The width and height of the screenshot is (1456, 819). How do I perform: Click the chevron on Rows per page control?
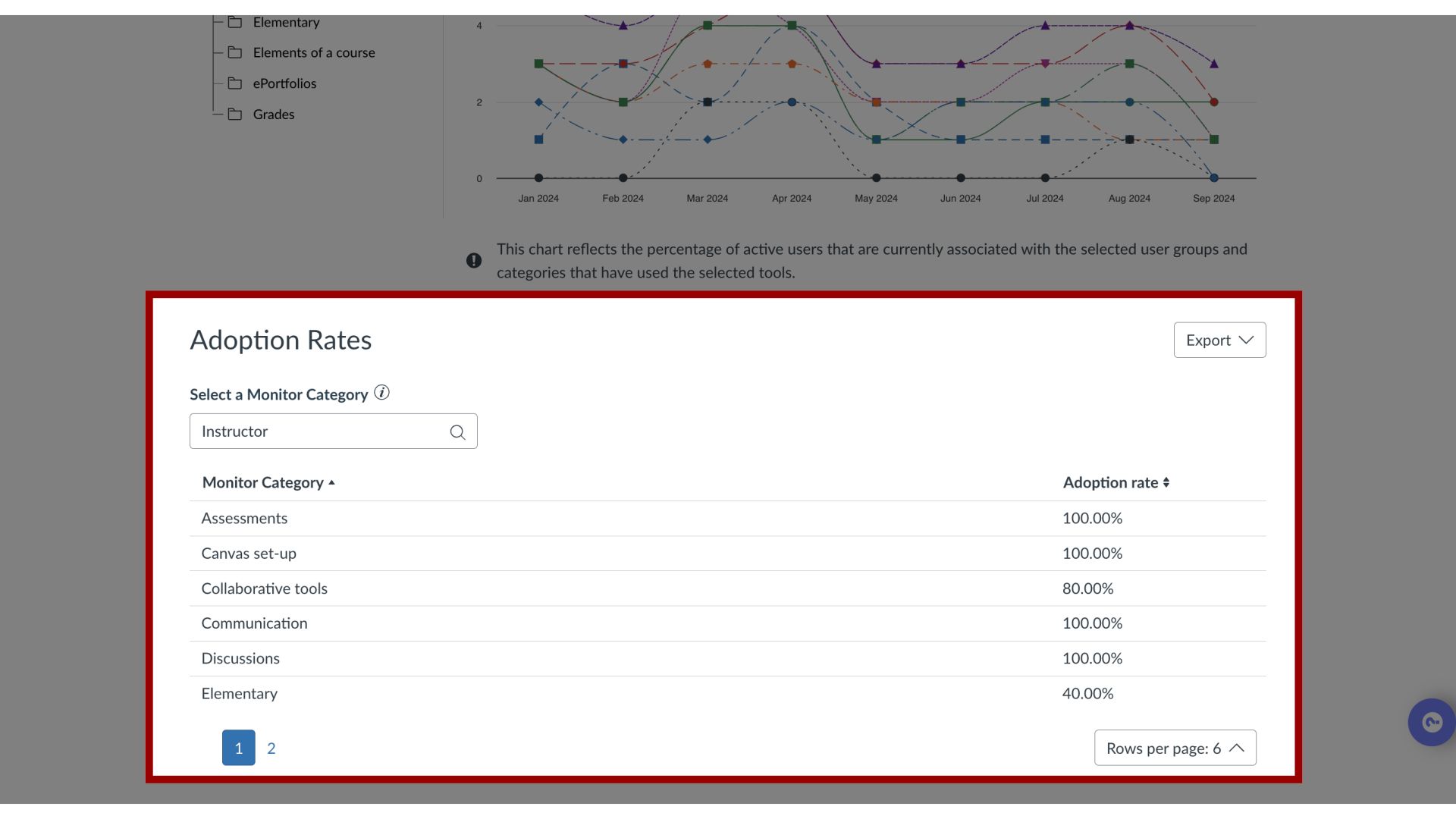[x=1237, y=748]
